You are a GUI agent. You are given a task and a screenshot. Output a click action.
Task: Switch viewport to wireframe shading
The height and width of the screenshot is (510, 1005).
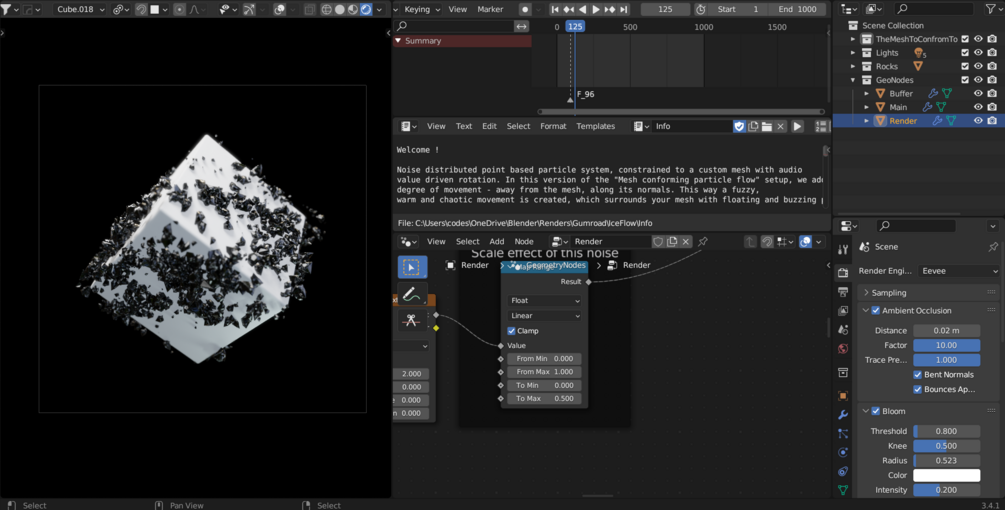coord(326,10)
